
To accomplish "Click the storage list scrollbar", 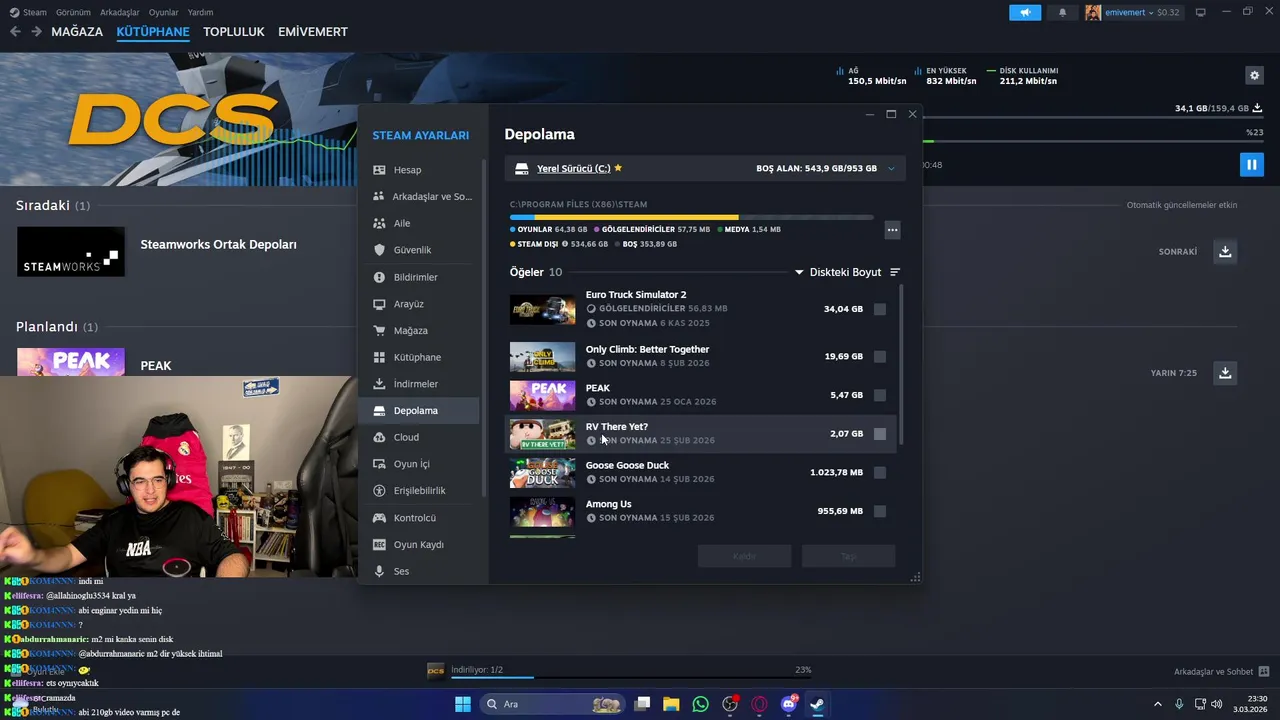I will pyautogui.click(x=902, y=365).
